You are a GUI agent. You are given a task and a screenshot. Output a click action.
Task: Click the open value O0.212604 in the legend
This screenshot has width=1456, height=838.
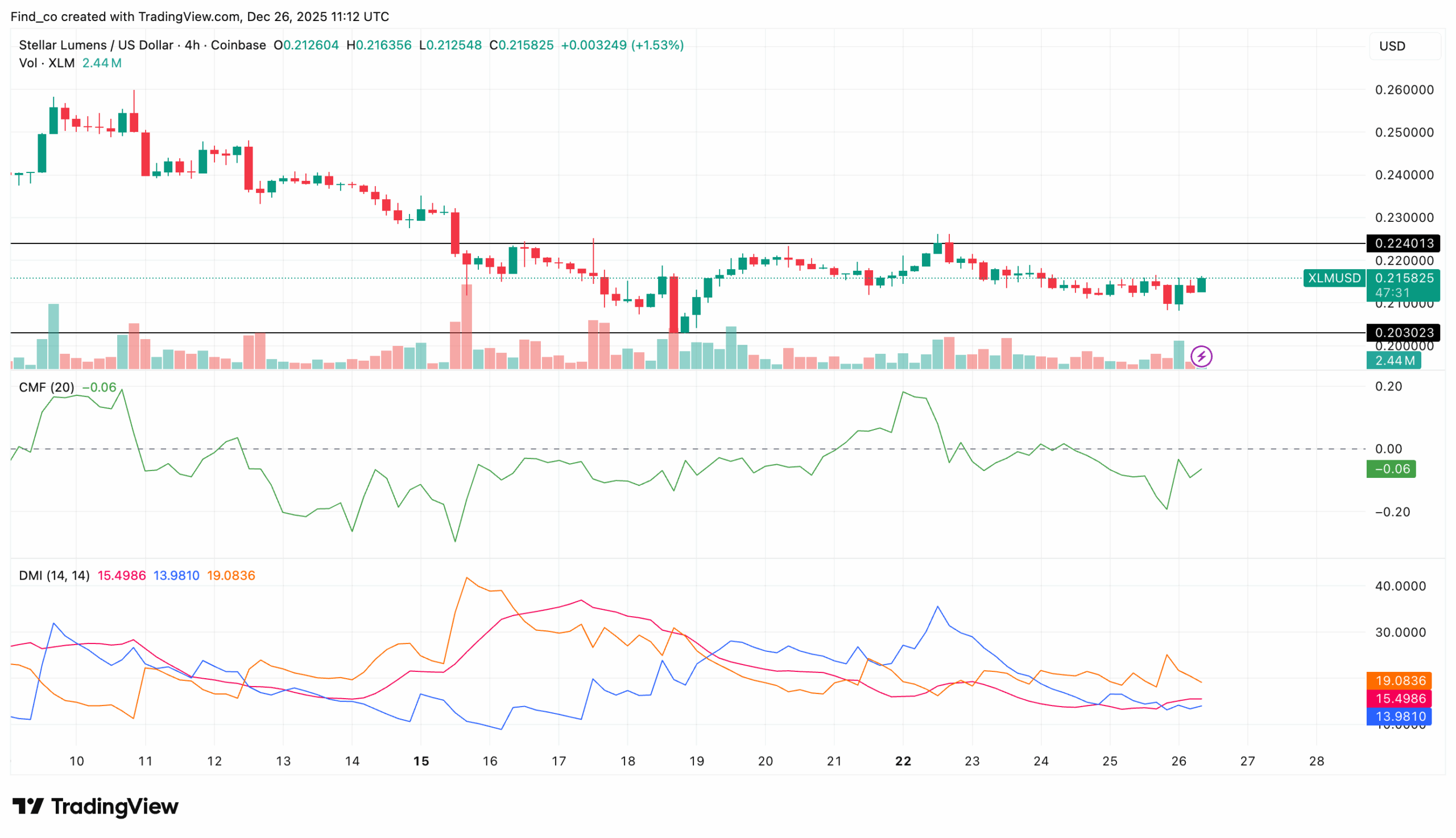pyautogui.click(x=306, y=45)
